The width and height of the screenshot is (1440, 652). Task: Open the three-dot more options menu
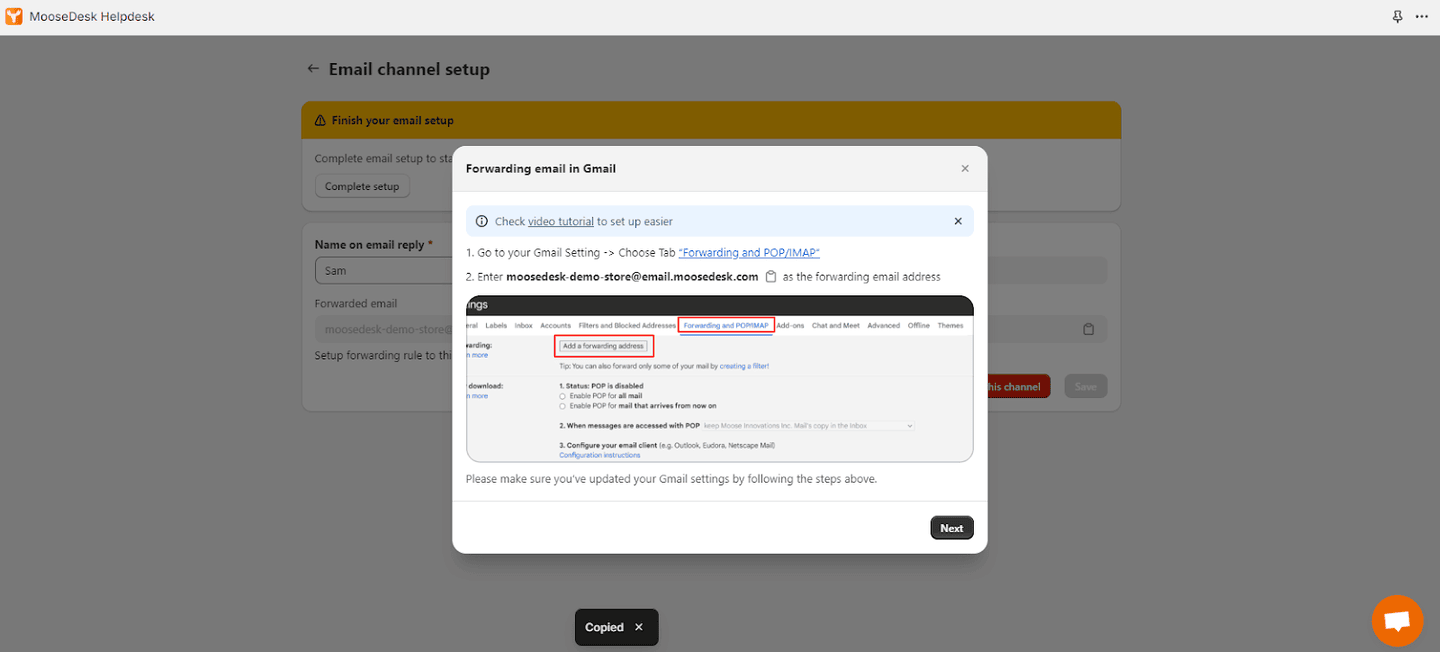[1422, 17]
